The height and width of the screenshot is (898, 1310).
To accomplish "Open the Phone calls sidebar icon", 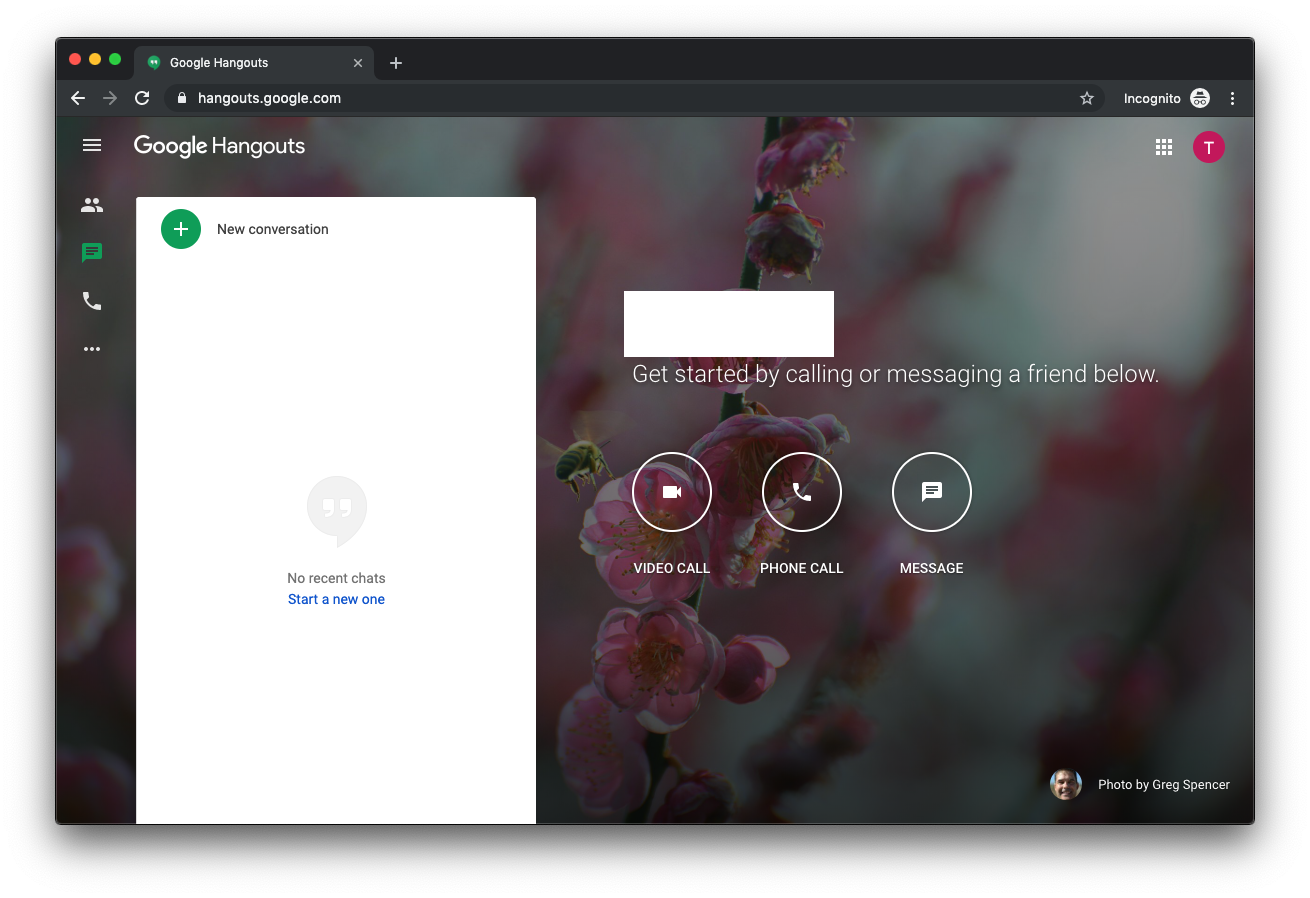I will [x=92, y=301].
